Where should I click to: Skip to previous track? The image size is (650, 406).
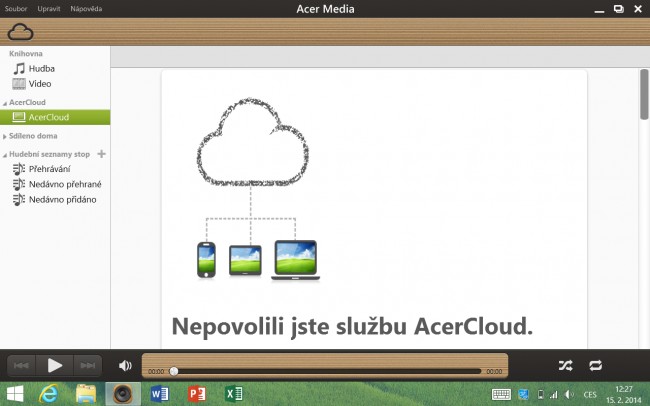pos(22,365)
